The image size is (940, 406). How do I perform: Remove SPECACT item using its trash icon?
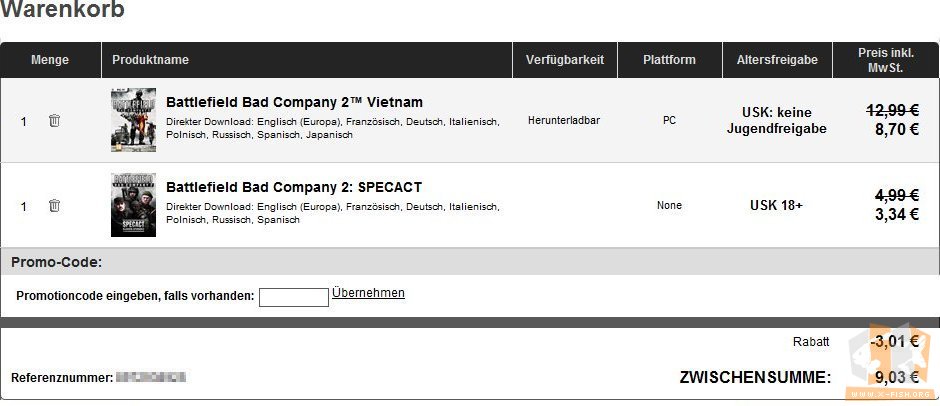click(x=55, y=206)
